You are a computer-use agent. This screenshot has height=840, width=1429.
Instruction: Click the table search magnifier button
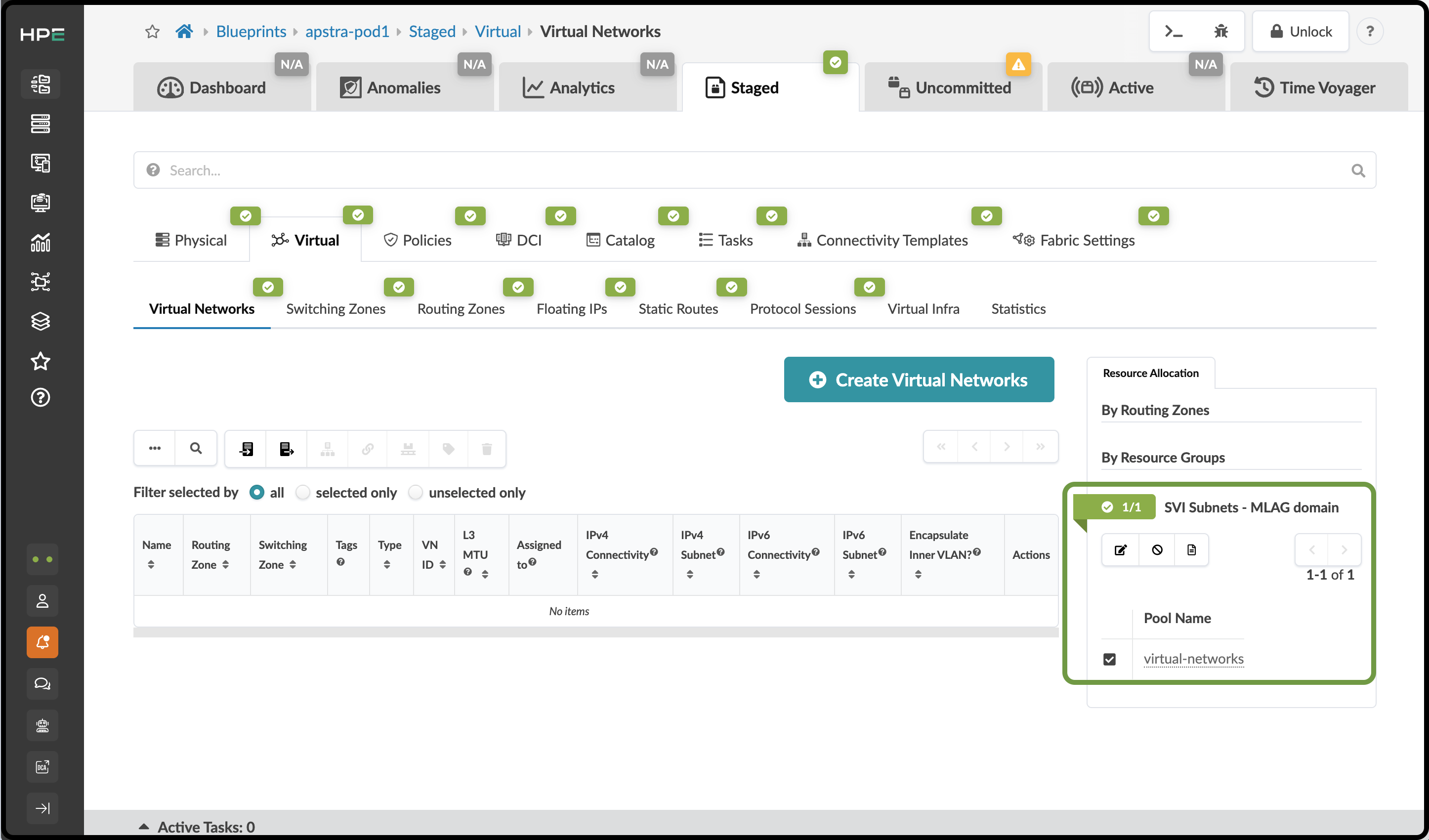point(196,448)
